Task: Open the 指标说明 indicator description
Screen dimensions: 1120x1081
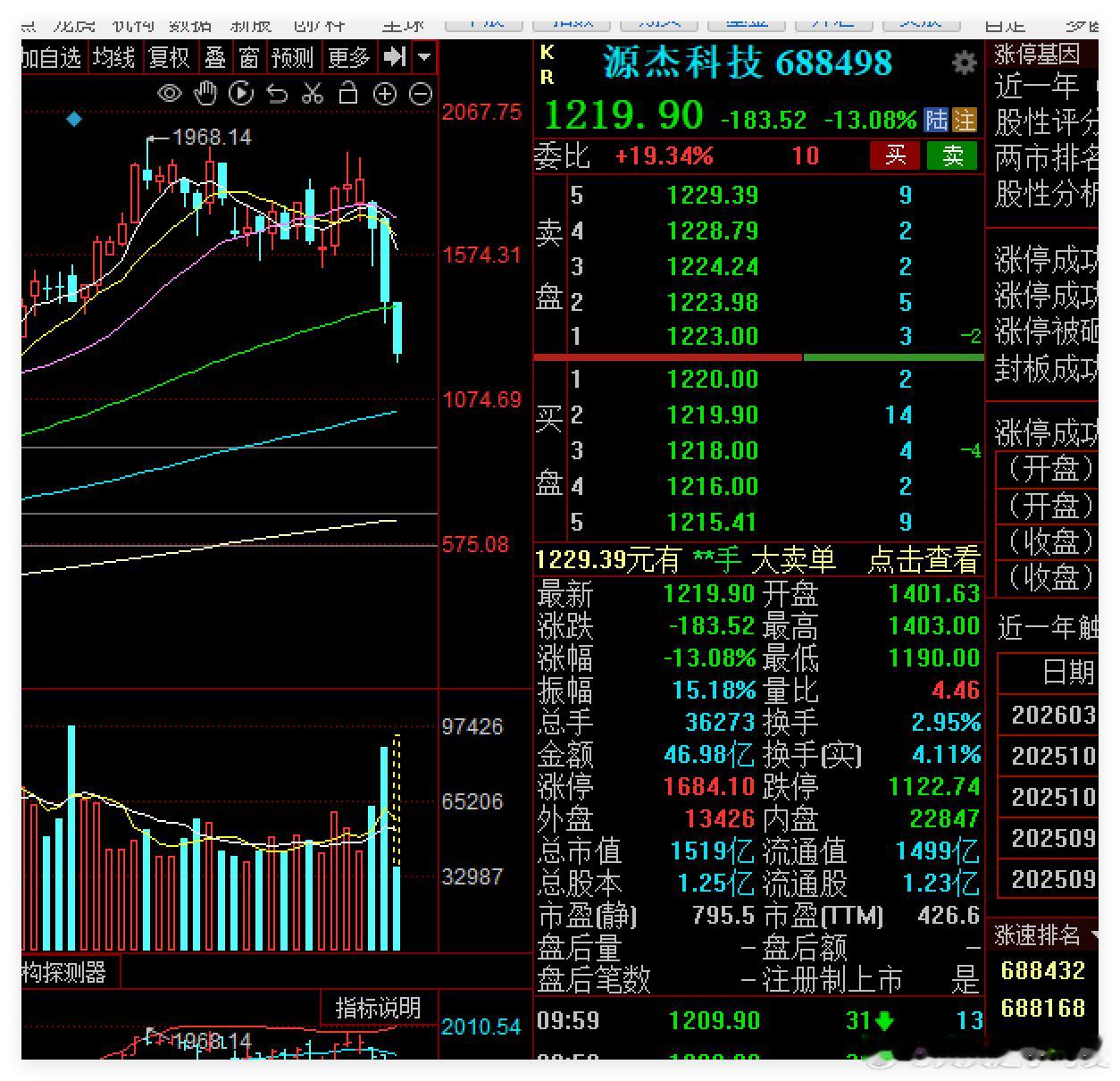Action: [x=378, y=1008]
